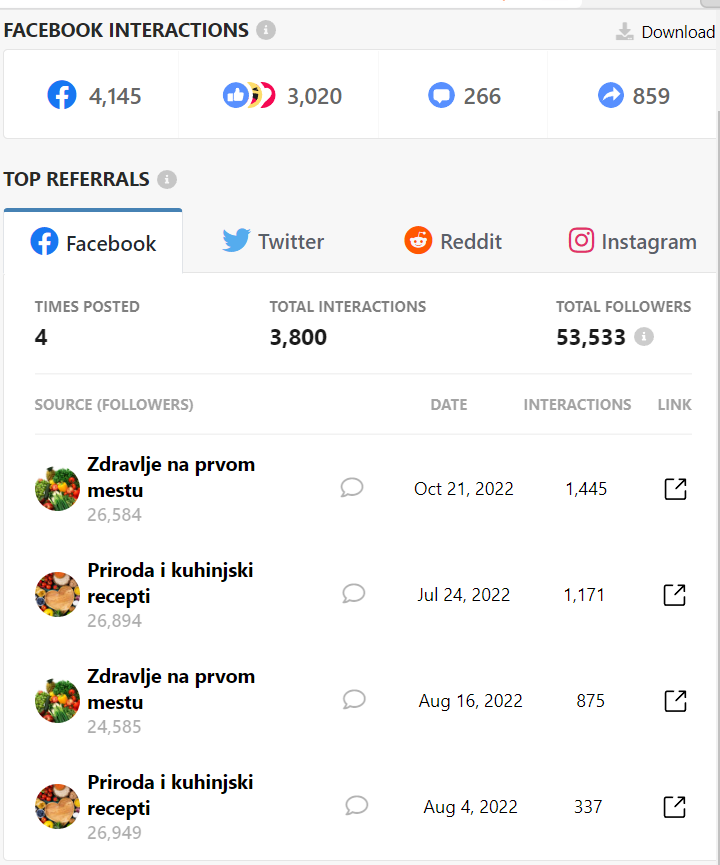Click comment bubble icon on Jul 24 row
The width and height of the screenshot is (720, 865).
(353, 594)
